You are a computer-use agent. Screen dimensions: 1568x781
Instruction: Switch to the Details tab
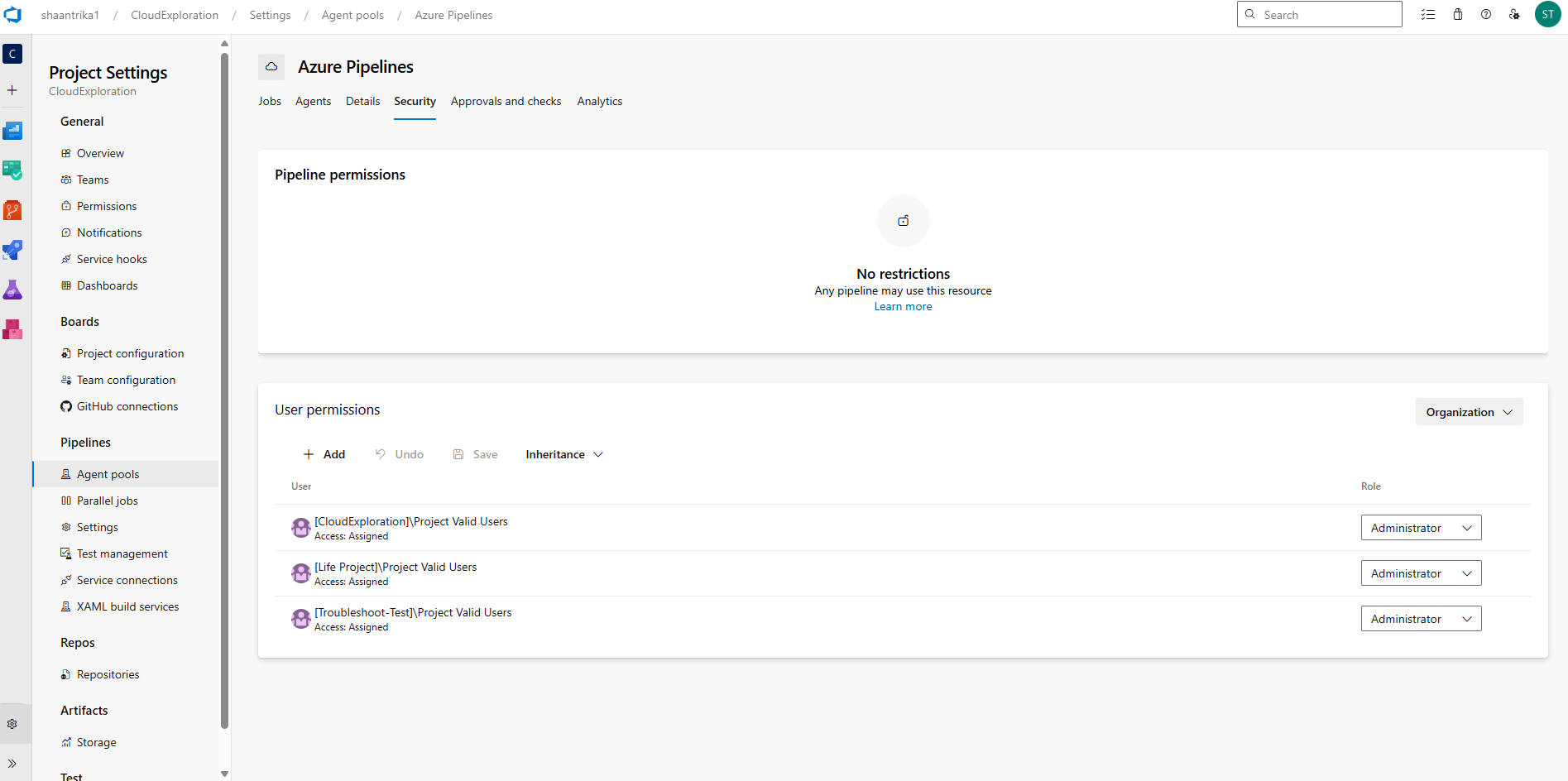click(x=363, y=101)
